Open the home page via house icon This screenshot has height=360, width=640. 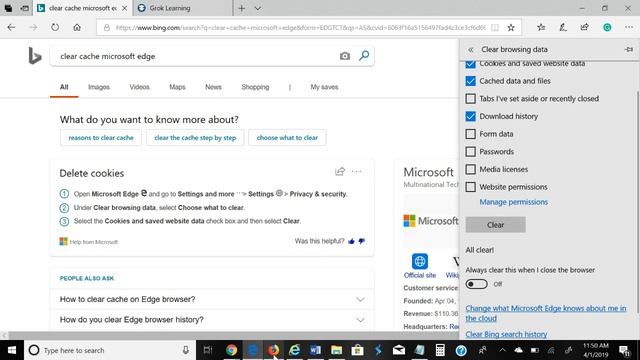(77, 27)
